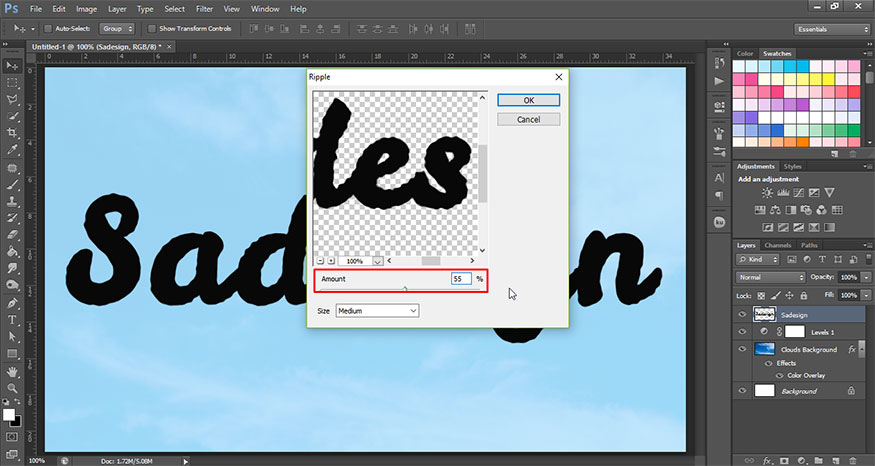Click OK in the Ripple dialog
This screenshot has width=875, height=466.
(x=528, y=100)
